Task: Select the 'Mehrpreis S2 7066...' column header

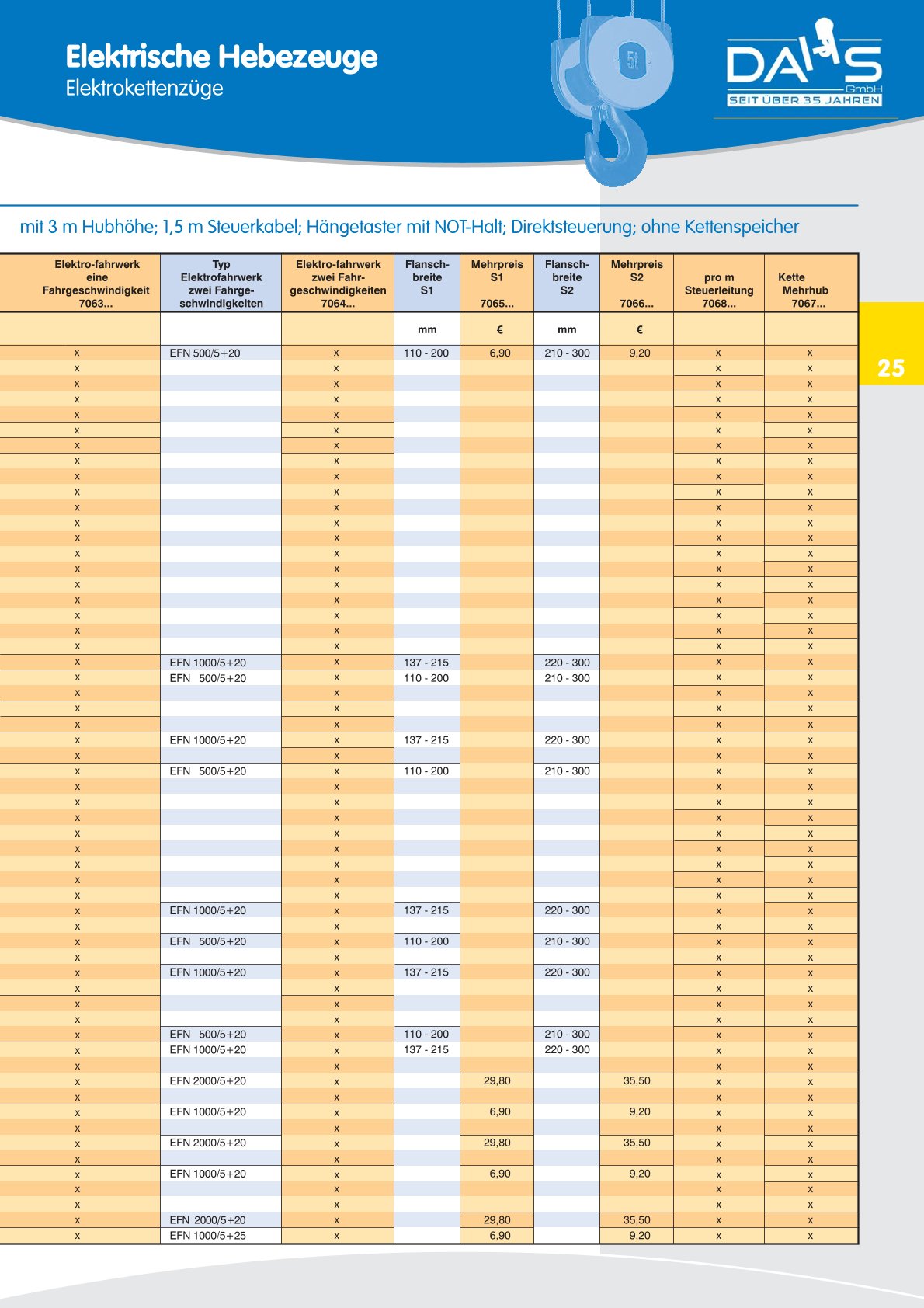Action: 637,284
